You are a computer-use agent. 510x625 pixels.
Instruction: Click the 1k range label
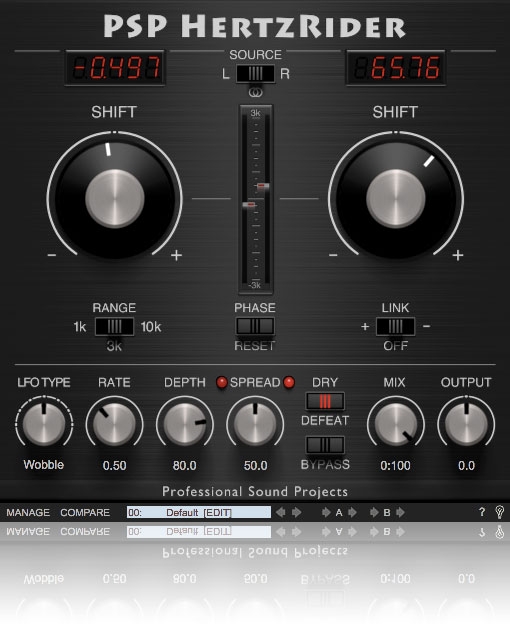80,327
